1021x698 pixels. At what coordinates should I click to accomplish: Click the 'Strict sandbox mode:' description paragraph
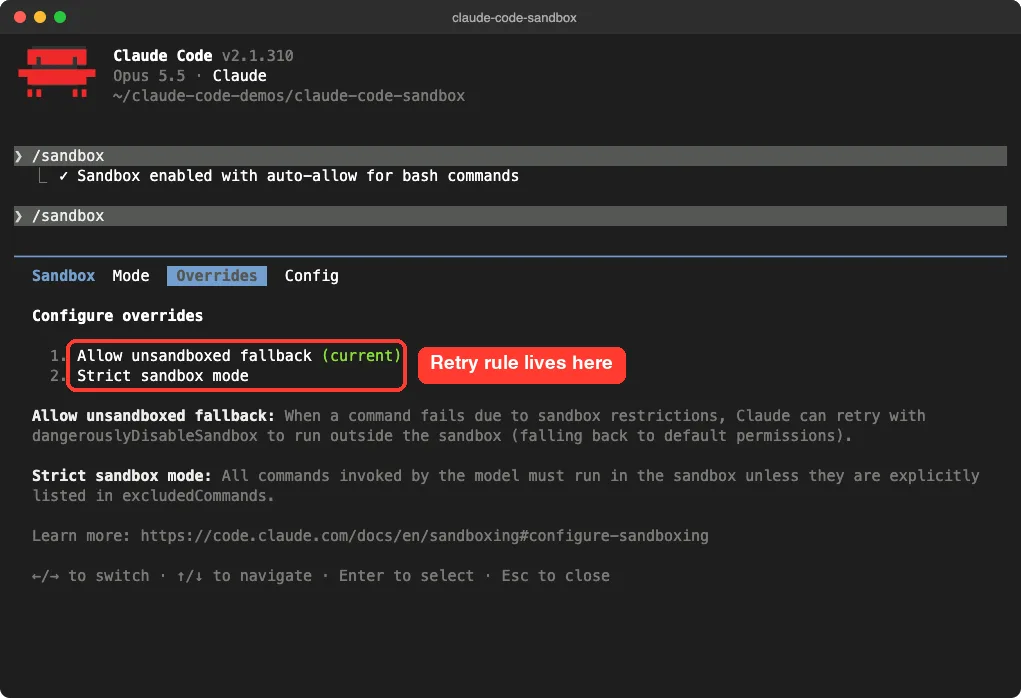(x=505, y=486)
